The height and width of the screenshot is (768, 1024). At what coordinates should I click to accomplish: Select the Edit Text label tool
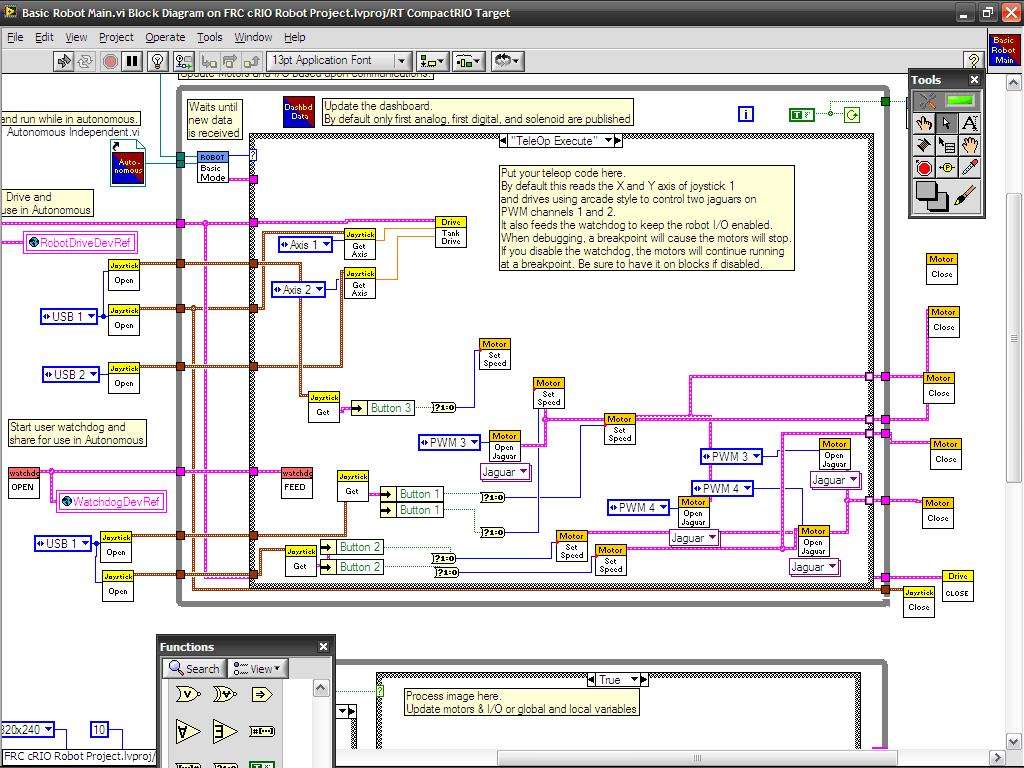[970, 123]
